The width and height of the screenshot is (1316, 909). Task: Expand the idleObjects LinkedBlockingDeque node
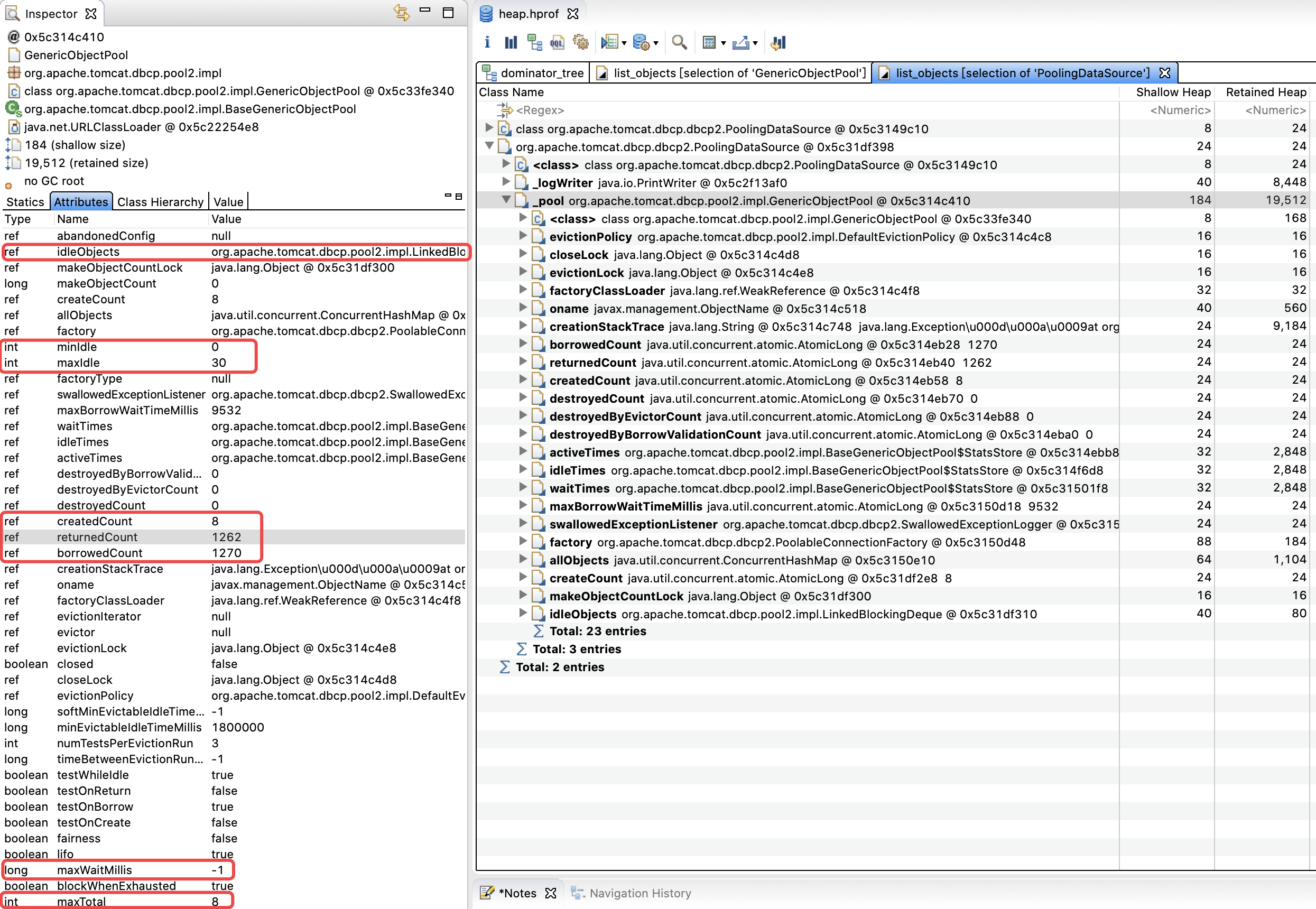coord(523,613)
